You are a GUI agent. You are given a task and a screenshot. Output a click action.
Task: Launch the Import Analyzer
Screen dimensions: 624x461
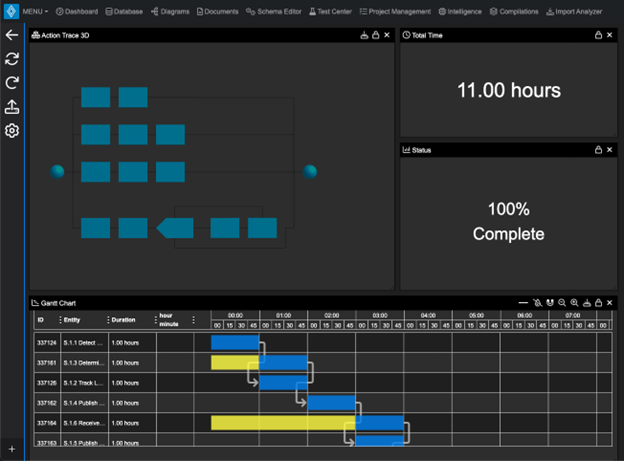[x=574, y=12]
